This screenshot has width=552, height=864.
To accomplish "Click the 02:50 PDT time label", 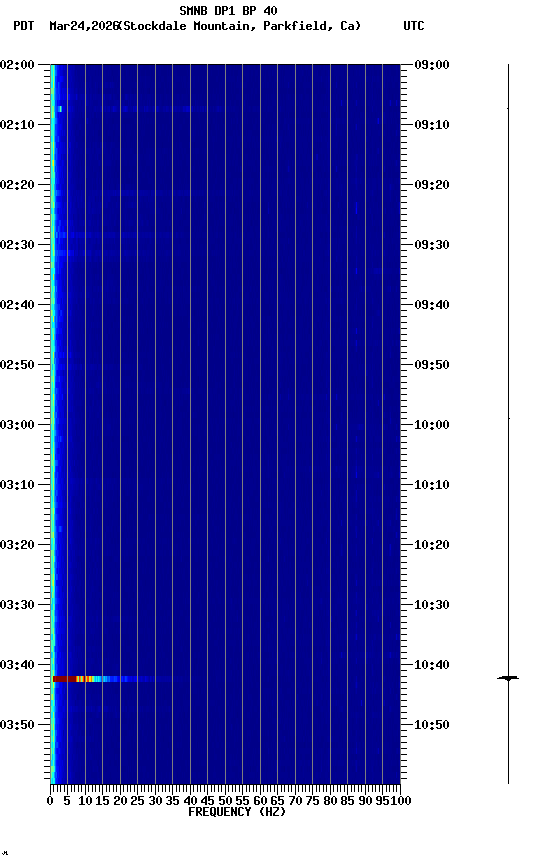I will click(x=17, y=365).
